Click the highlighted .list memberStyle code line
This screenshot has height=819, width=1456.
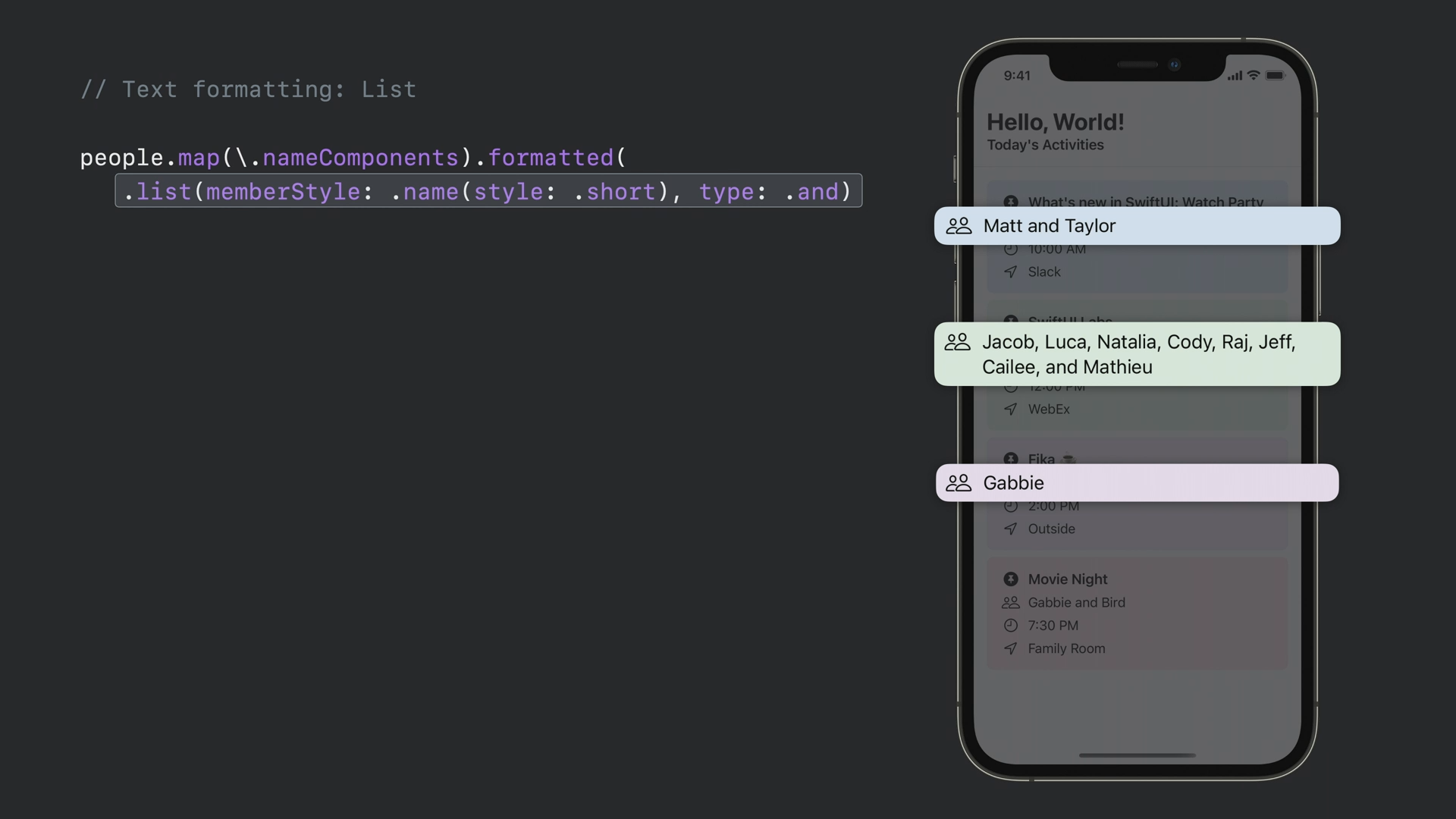click(488, 191)
